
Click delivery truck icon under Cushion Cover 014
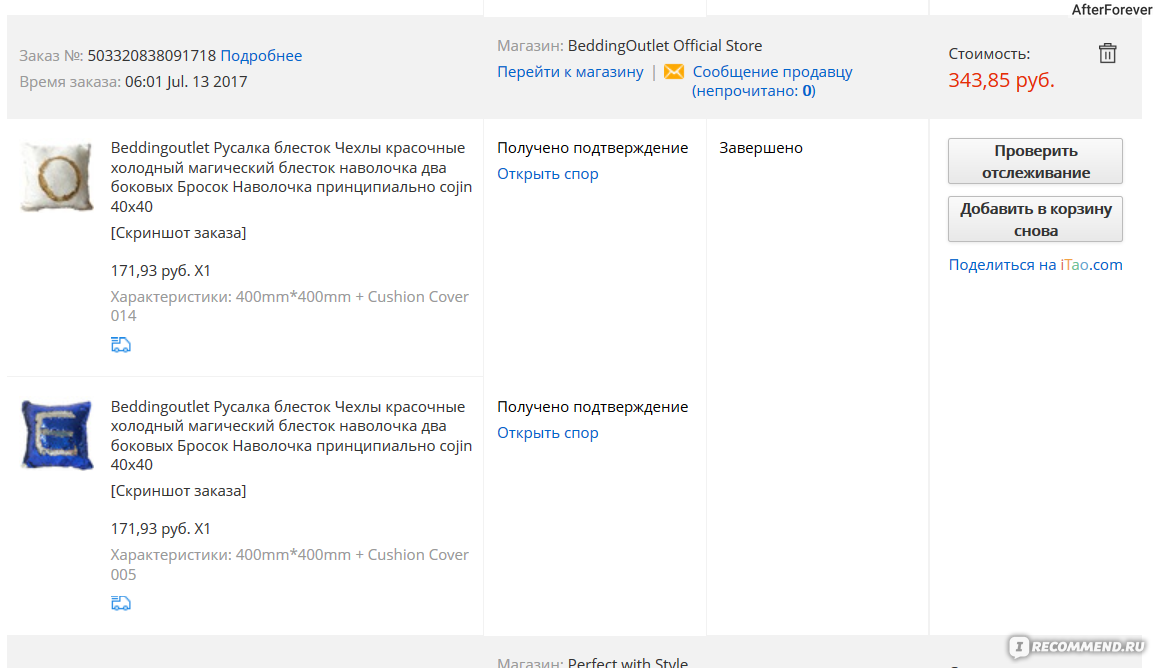(x=121, y=344)
